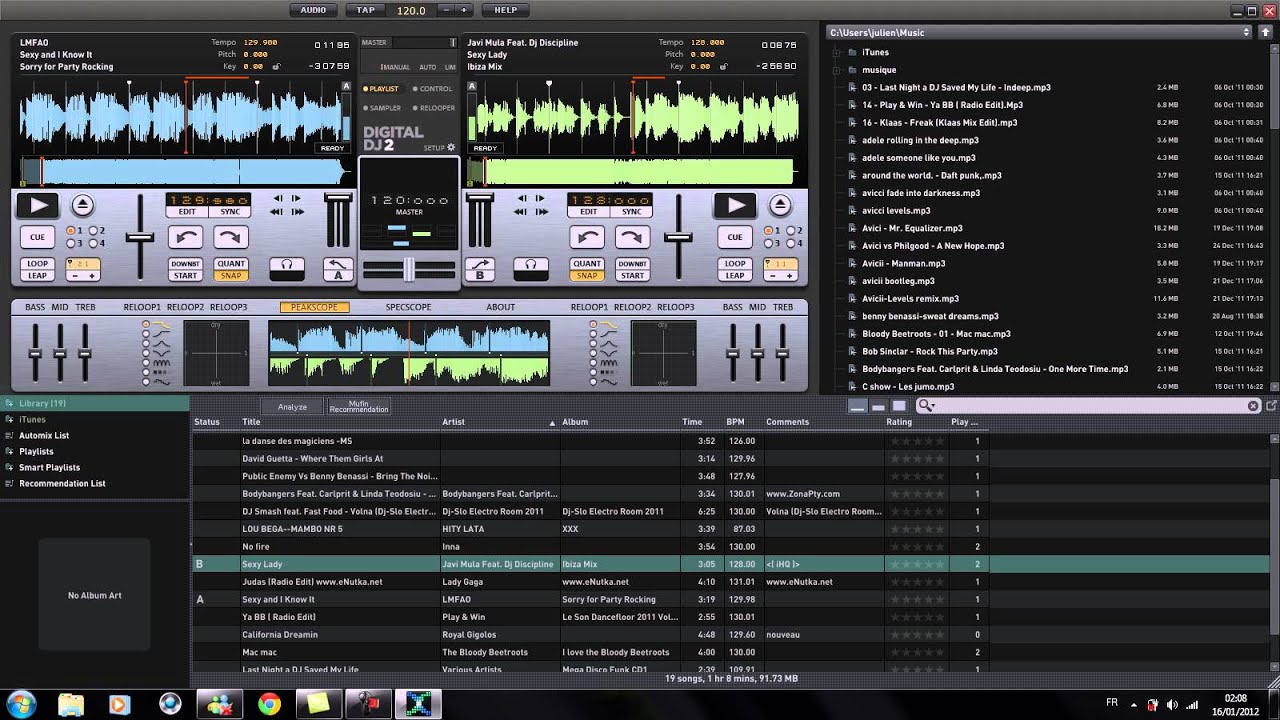1280x720 pixels.
Task: Eject the track from deck B
Action: click(779, 205)
